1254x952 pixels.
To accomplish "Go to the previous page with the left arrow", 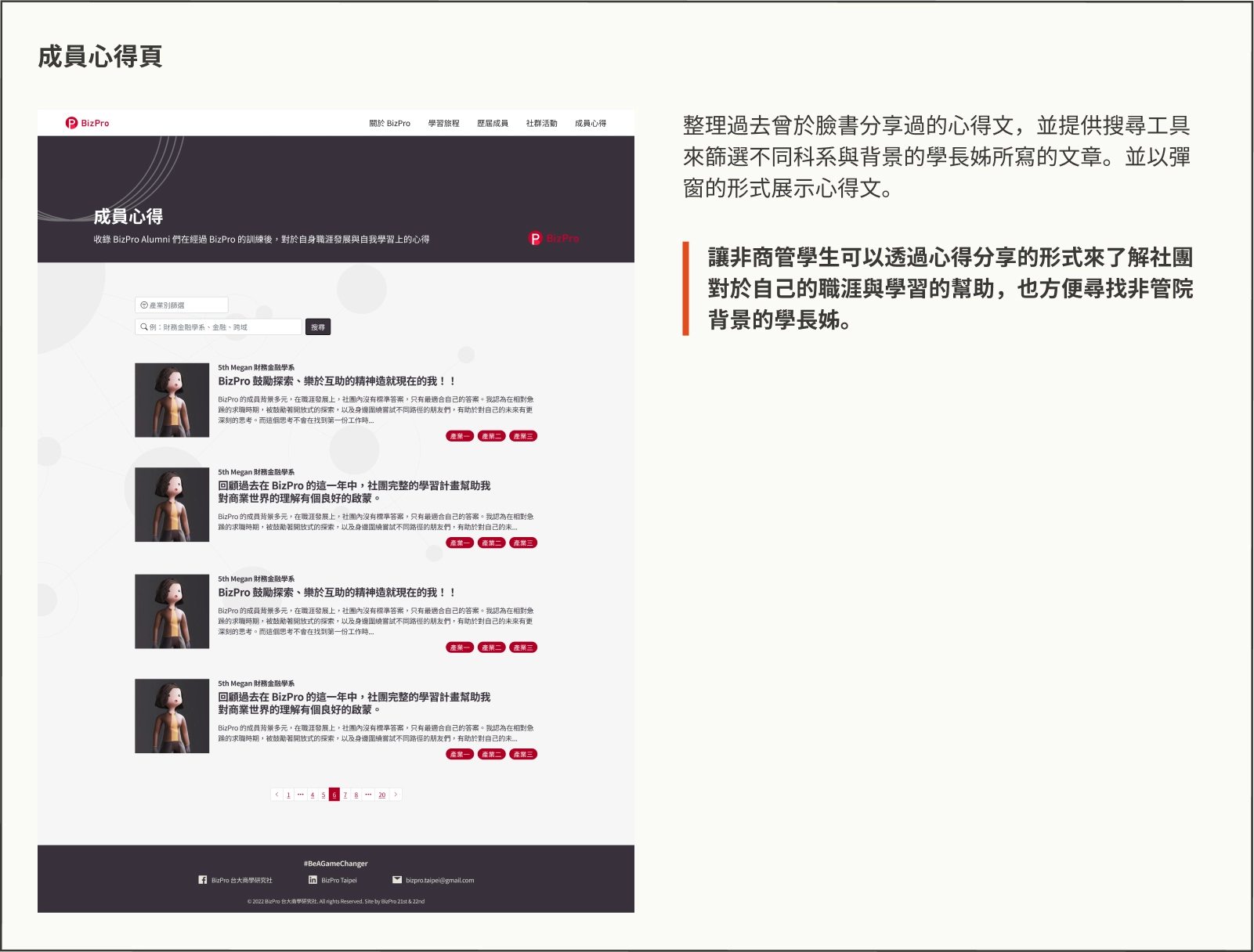I will [x=276, y=795].
